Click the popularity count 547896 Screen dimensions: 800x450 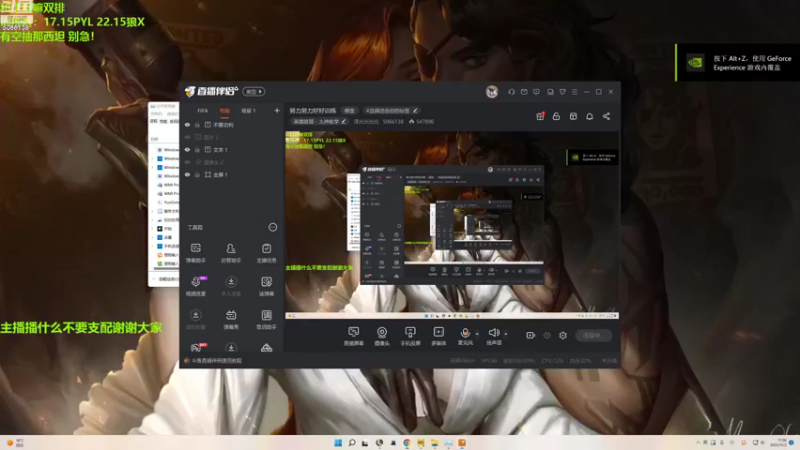tap(424, 121)
